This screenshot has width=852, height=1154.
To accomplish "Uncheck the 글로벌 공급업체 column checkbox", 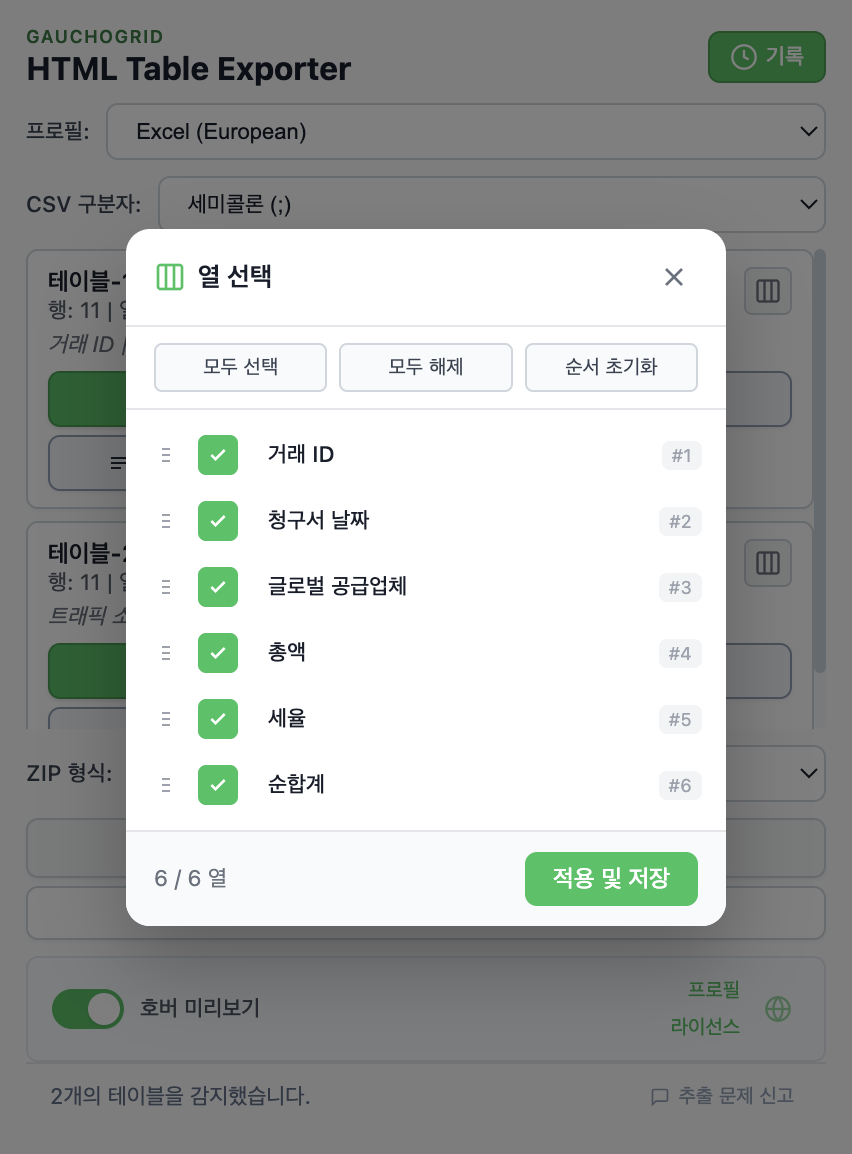I will pos(218,587).
